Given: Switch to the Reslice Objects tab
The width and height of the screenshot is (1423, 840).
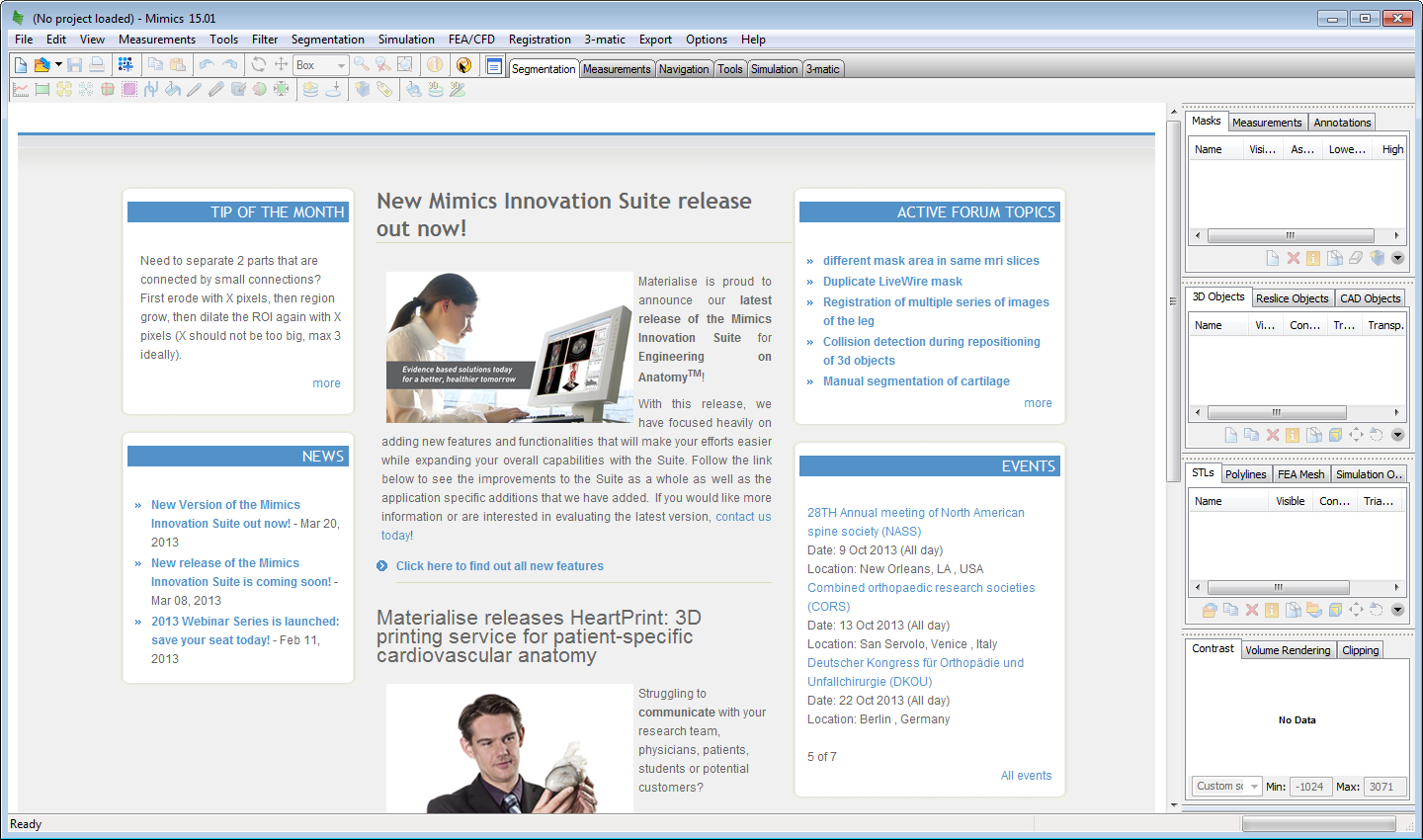Looking at the screenshot, I should pyautogui.click(x=1293, y=298).
